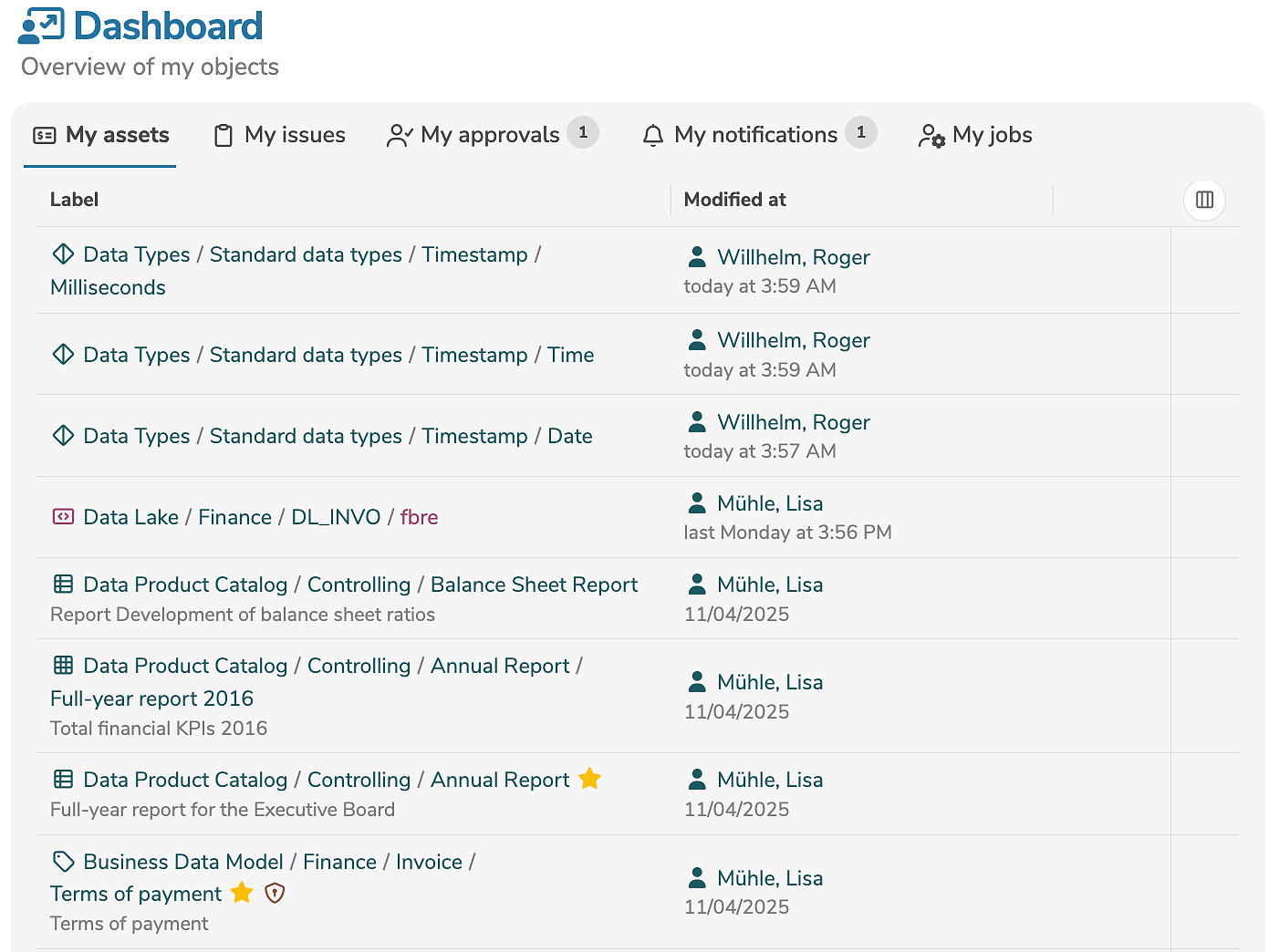The height and width of the screenshot is (952, 1279).
Task: Click the star on Annual Report
Action: [x=590, y=779]
